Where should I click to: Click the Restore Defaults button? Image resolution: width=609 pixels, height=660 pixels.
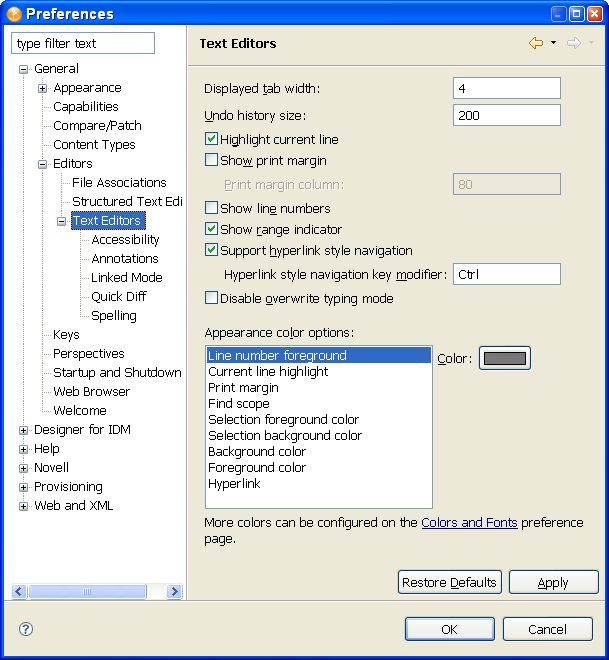tap(449, 582)
